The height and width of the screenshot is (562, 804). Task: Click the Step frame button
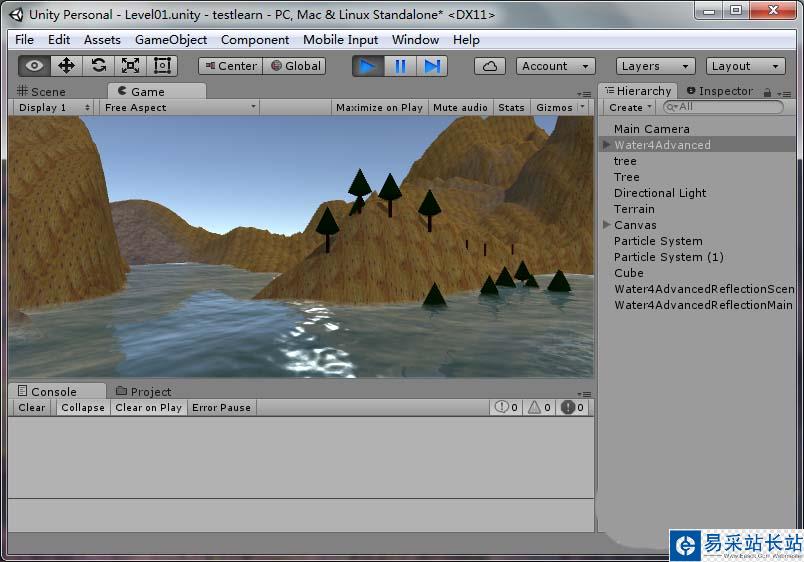tap(432, 66)
